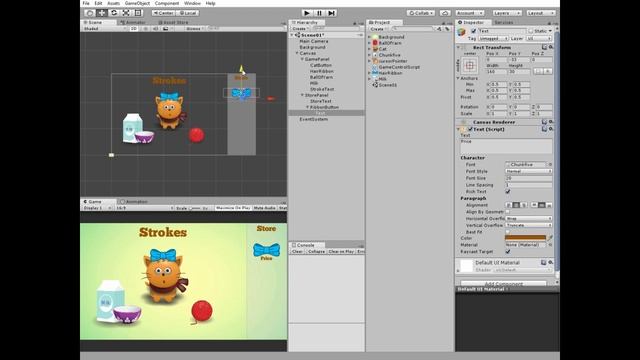Click Clear in the Console
This screenshot has height=360, width=640.
coord(297,251)
